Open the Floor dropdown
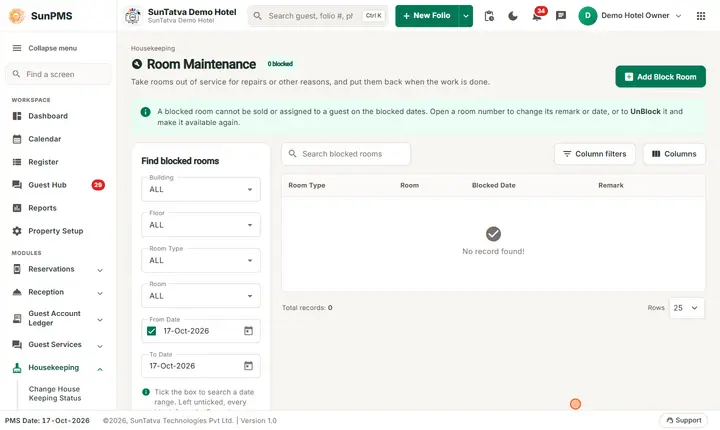The image size is (720, 430). pyautogui.click(x=201, y=225)
